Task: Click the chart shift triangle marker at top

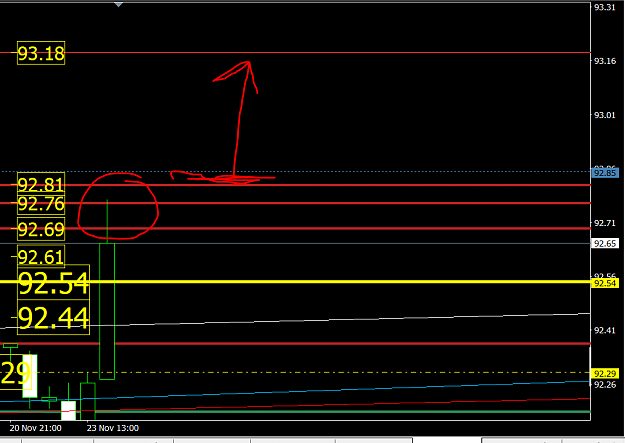Action: point(118,5)
